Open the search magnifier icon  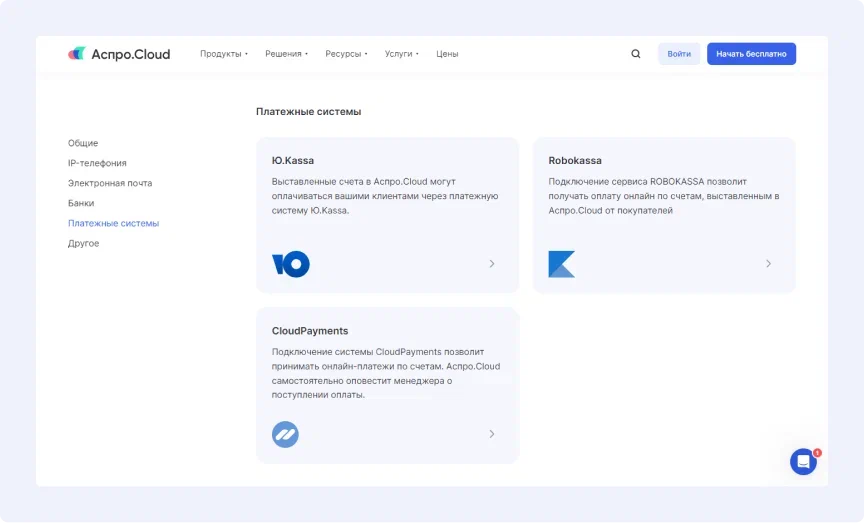(635, 53)
